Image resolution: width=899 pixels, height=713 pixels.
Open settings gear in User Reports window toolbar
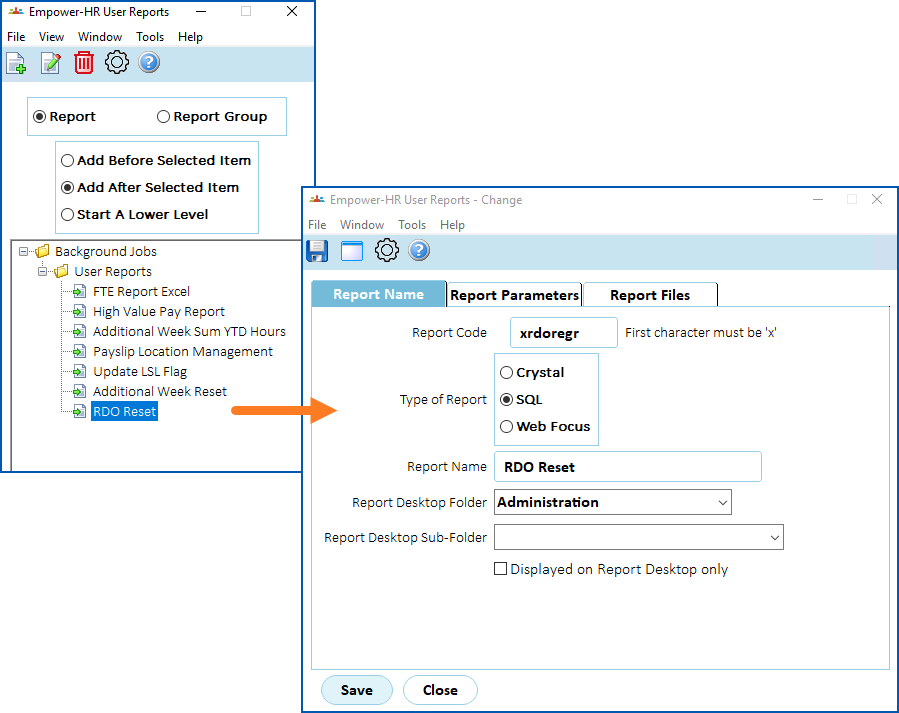tap(117, 62)
